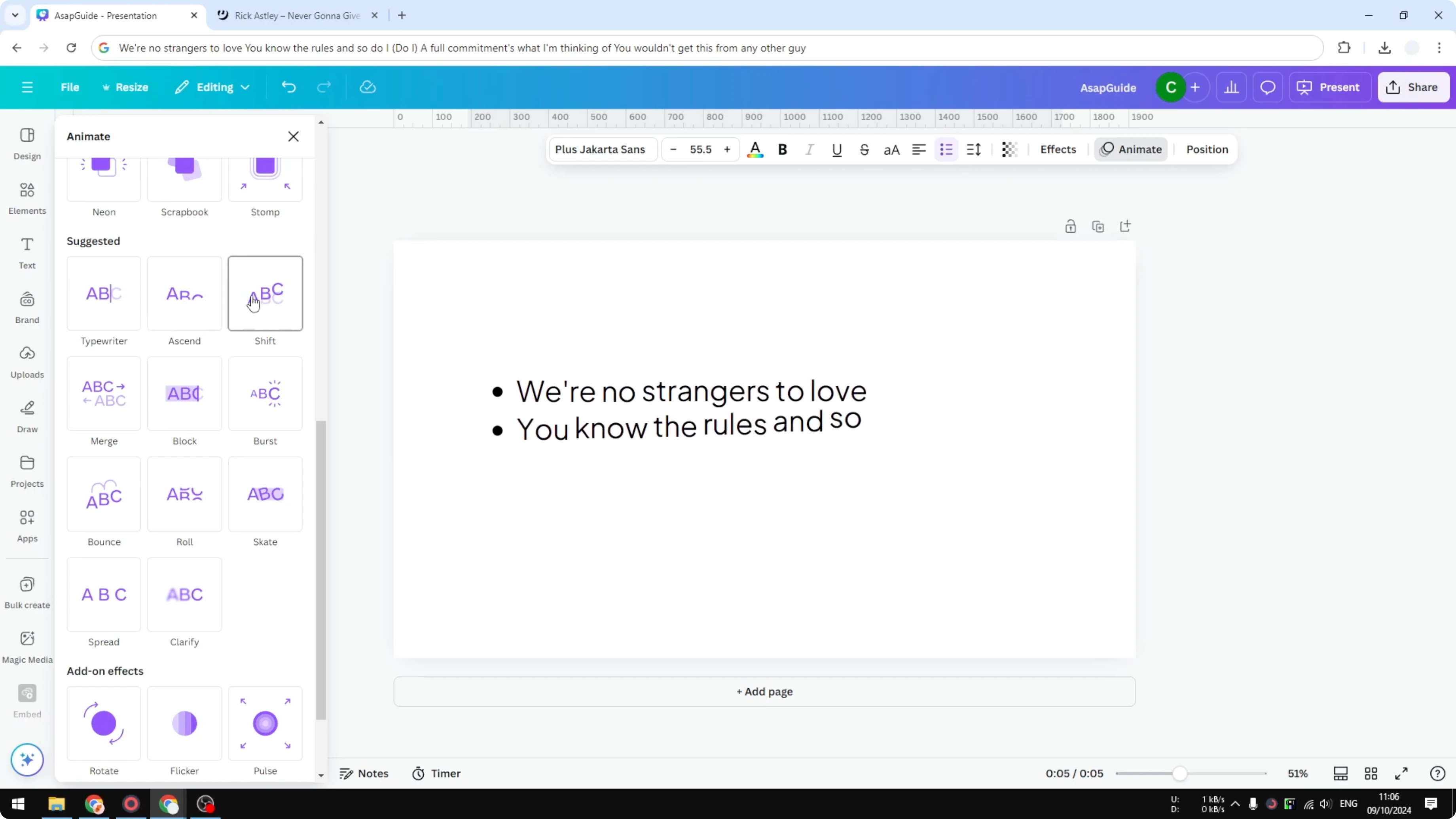
Task: Open the Embed app
Action: [x=27, y=702]
